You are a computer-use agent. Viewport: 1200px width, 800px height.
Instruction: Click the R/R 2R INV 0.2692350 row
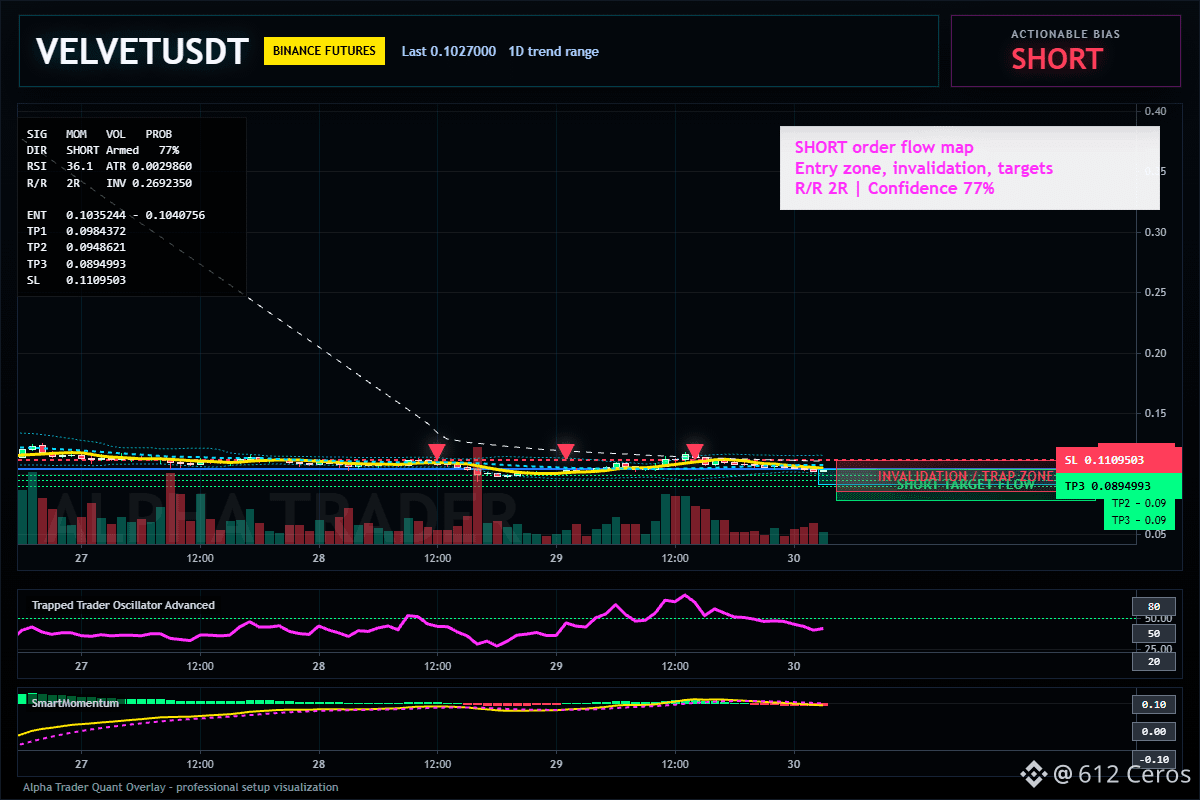tap(110, 183)
